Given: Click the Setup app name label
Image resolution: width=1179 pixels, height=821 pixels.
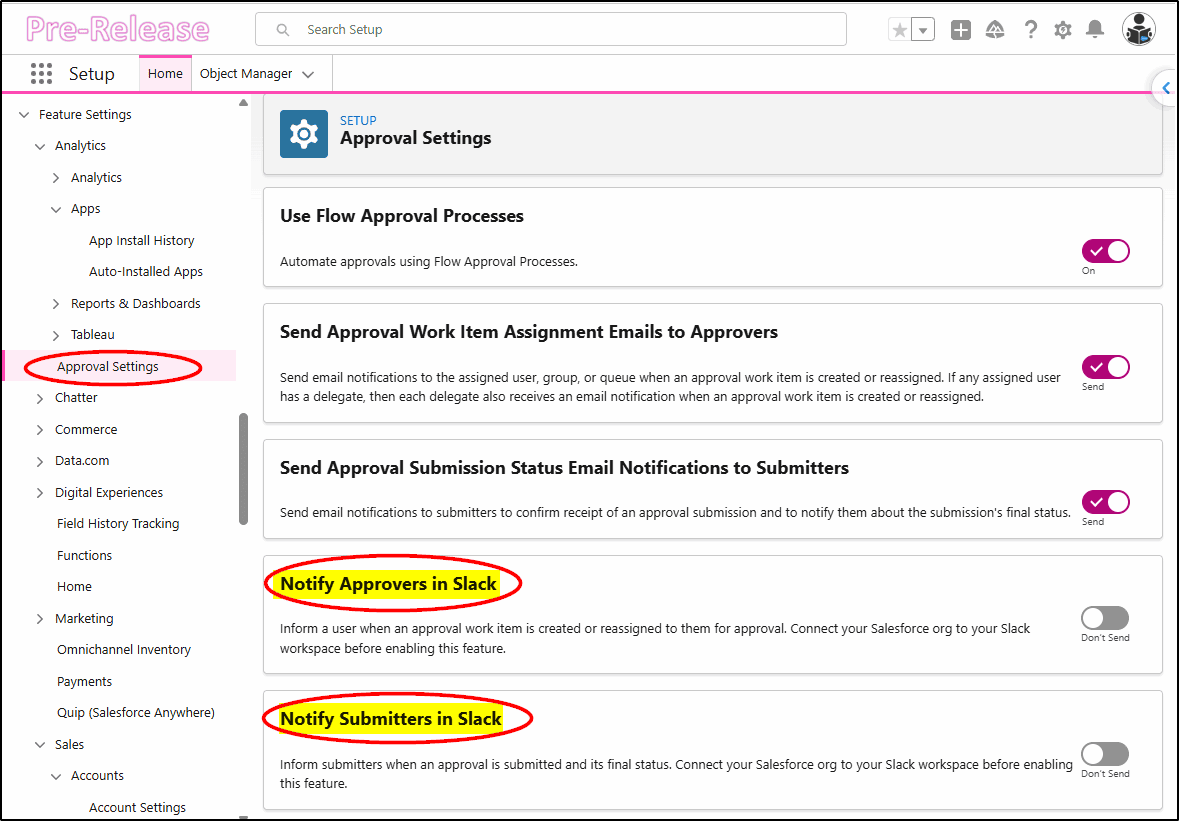Looking at the screenshot, I should click(x=92, y=74).
